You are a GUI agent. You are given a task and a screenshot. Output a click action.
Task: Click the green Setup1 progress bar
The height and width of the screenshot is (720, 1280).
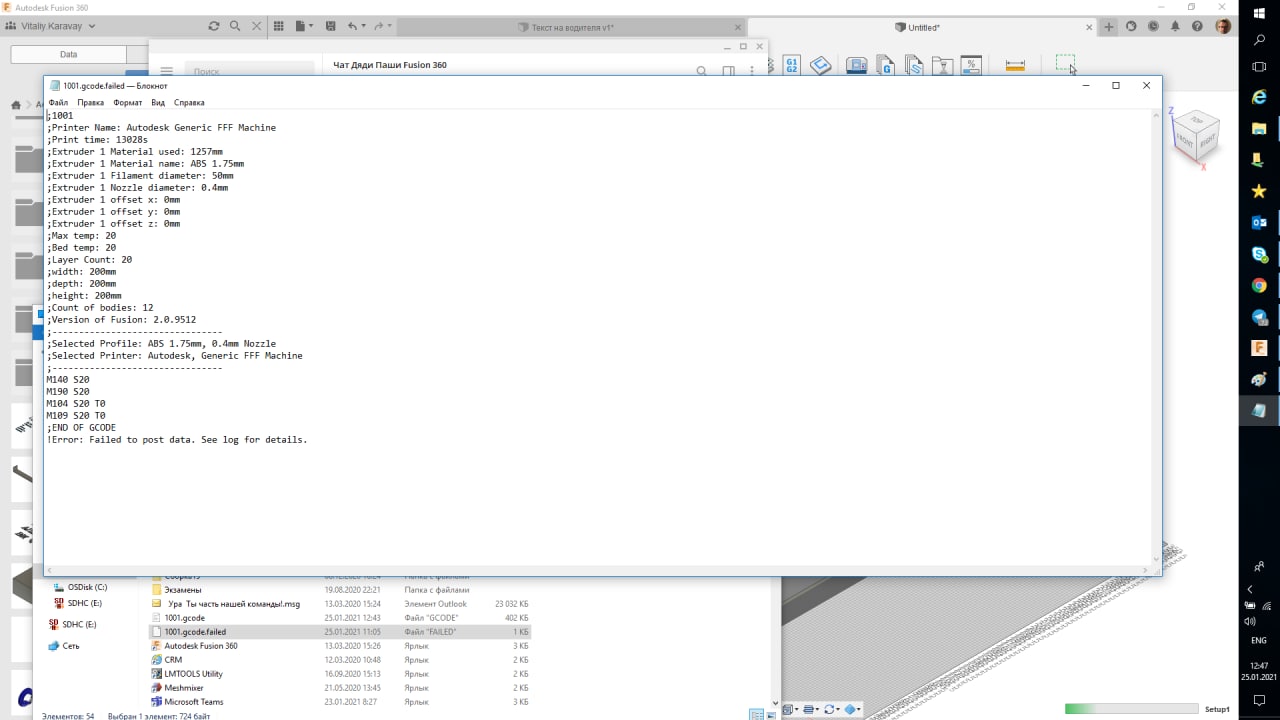[1131, 709]
